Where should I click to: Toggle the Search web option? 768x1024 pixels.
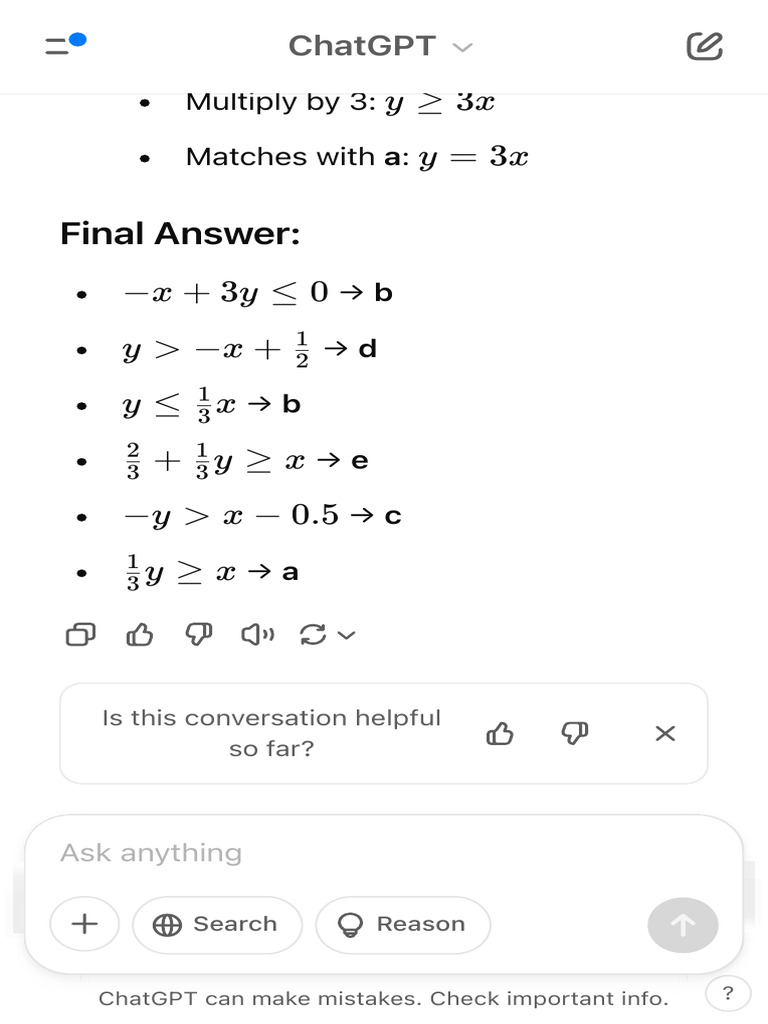coord(217,924)
